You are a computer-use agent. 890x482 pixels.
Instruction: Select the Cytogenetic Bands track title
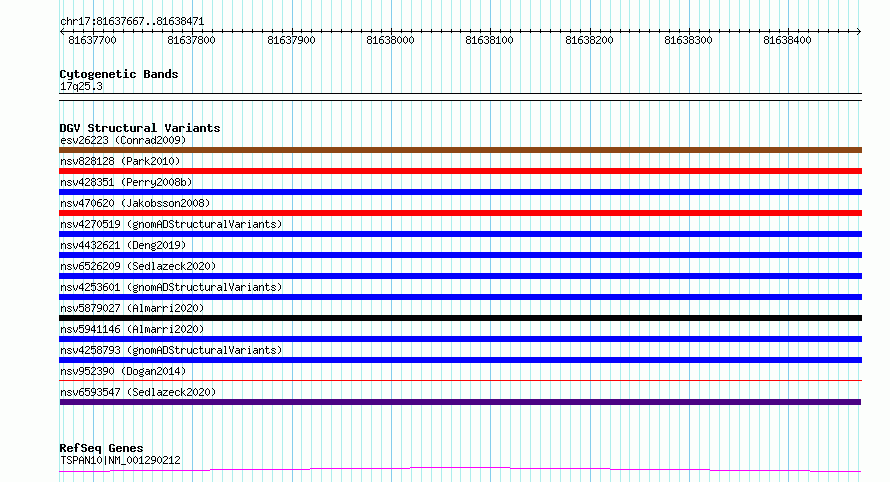(x=119, y=74)
